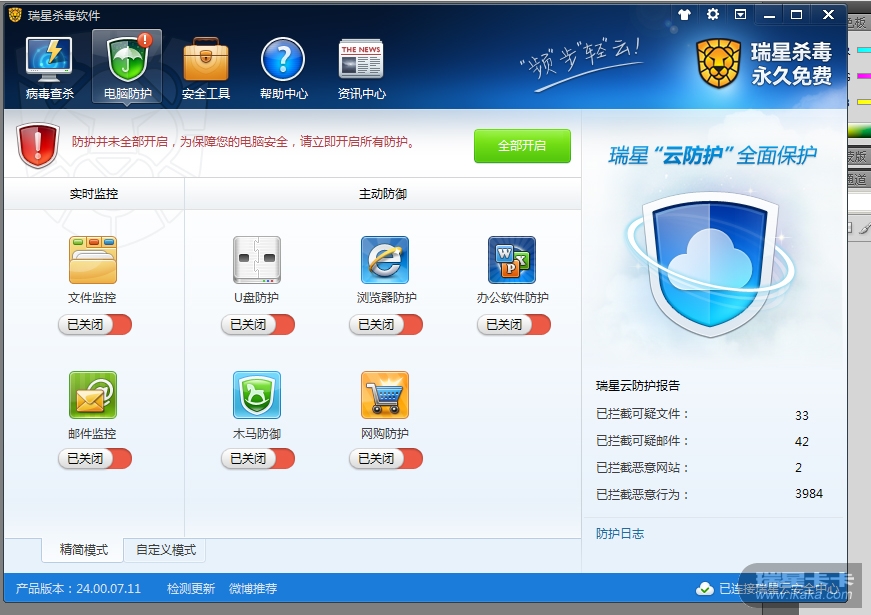
Task: Close the Rising antivirus window
Action: click(x=828, y=15)
